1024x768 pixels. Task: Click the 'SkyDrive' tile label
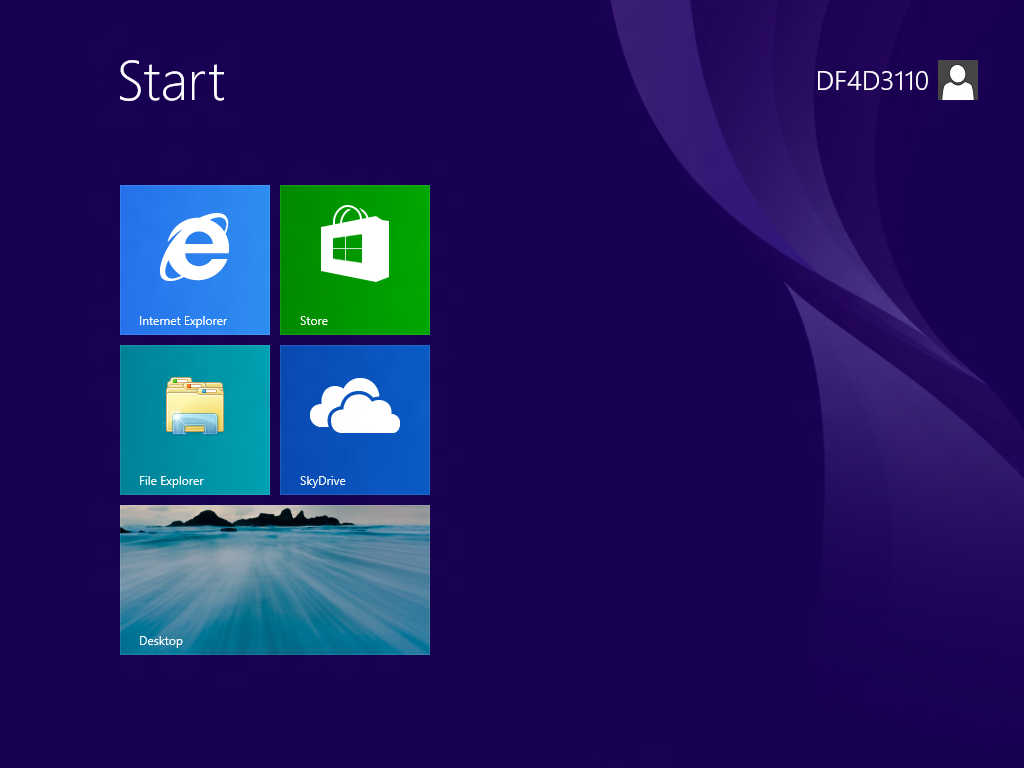coord(323,481)
